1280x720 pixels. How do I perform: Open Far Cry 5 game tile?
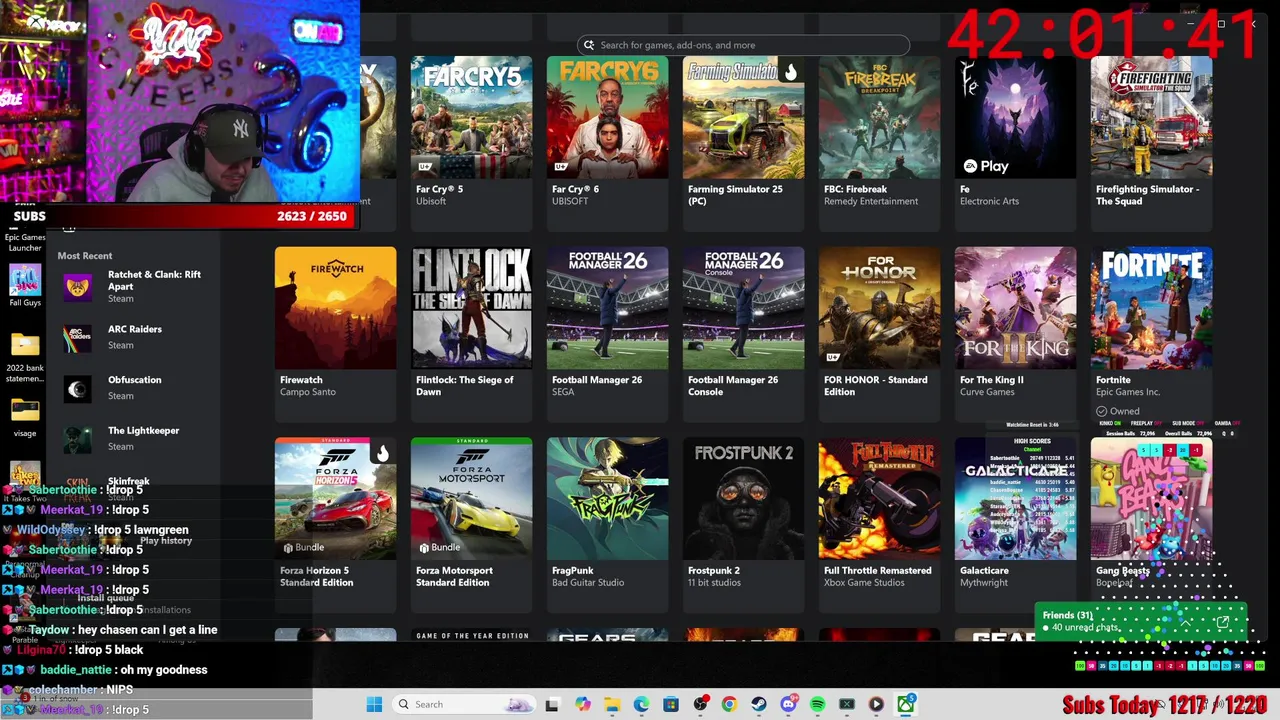471,143
